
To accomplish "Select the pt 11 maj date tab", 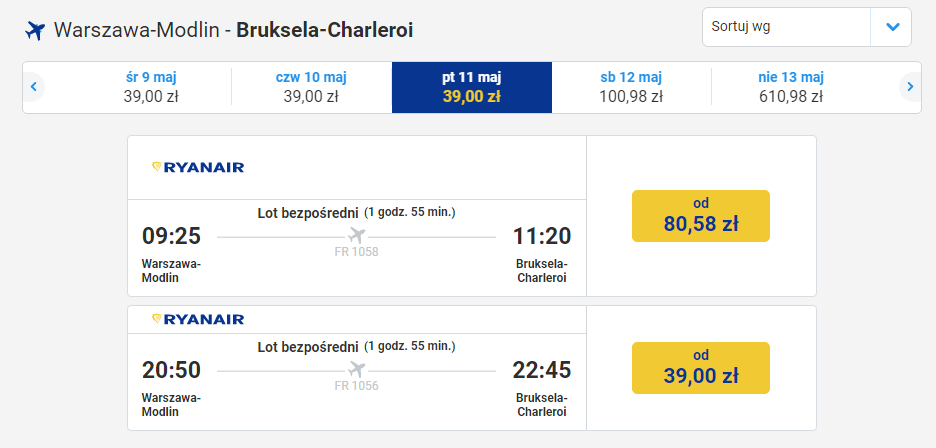I will 471,87.
